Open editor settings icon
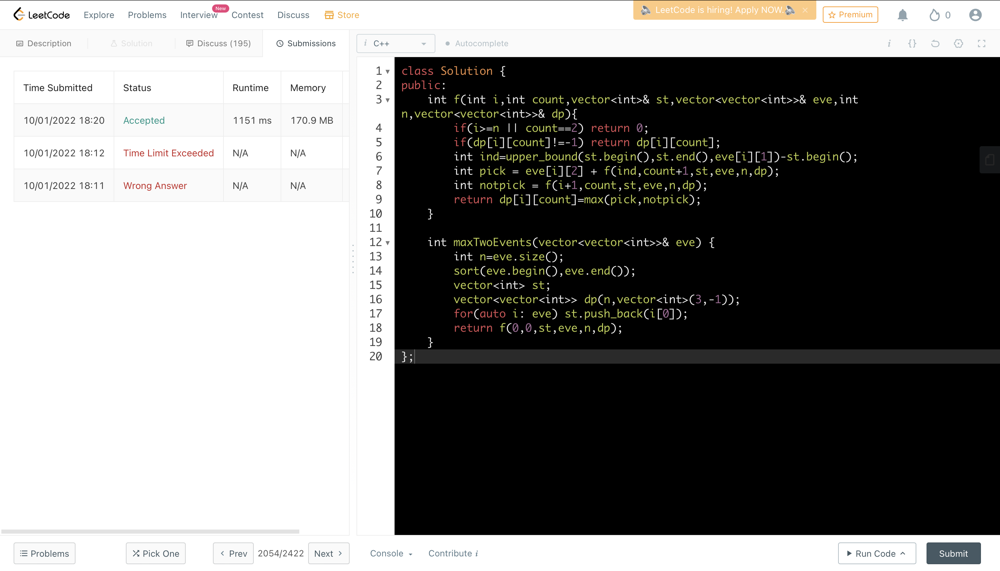This screenshot has height=571, width=1000. coord(959,43)
